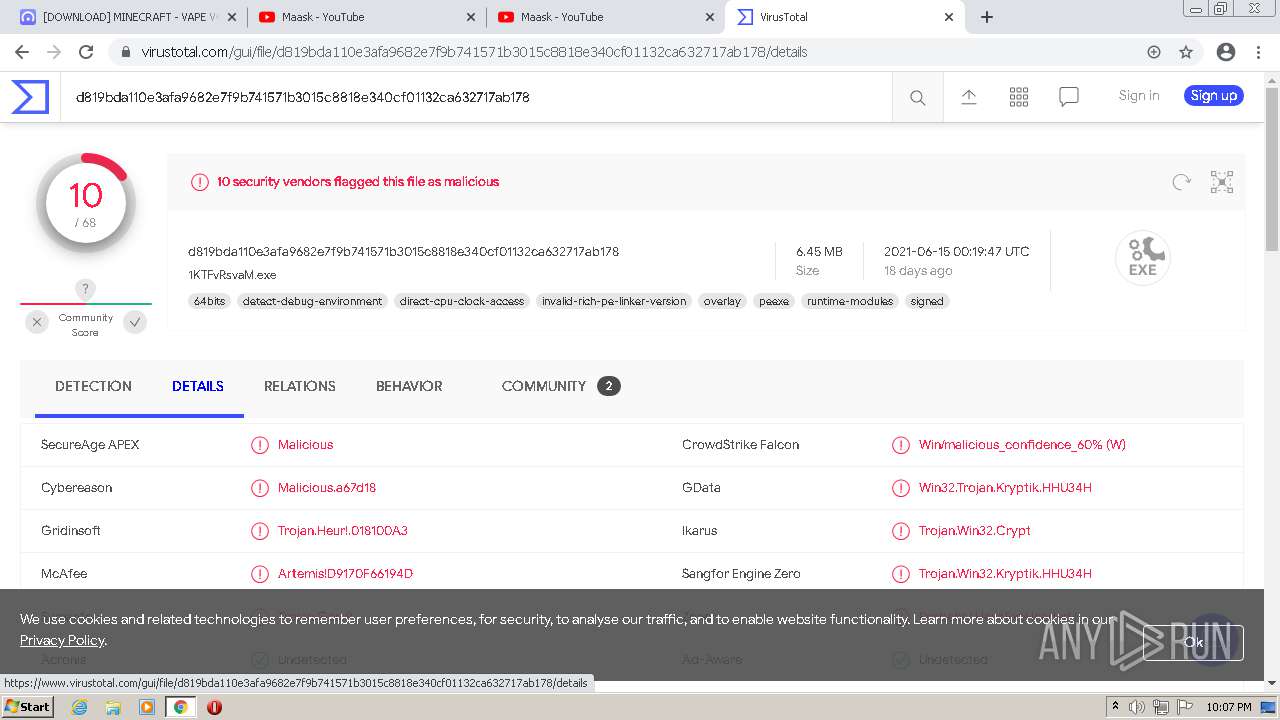Click the upload file icon
This screenshot has height=720, width=1280.
click(968, 96)
